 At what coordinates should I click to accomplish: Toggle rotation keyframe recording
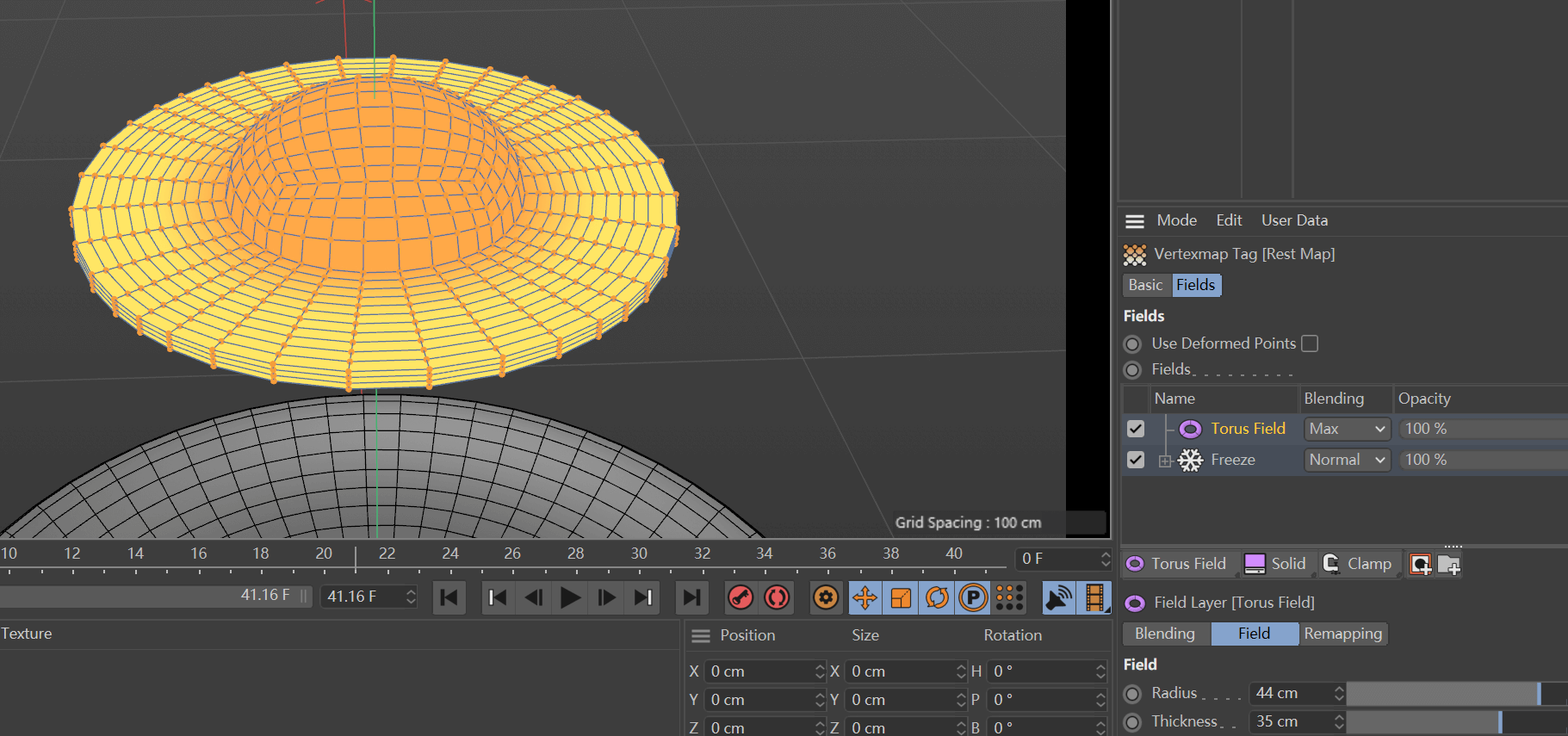937,597
